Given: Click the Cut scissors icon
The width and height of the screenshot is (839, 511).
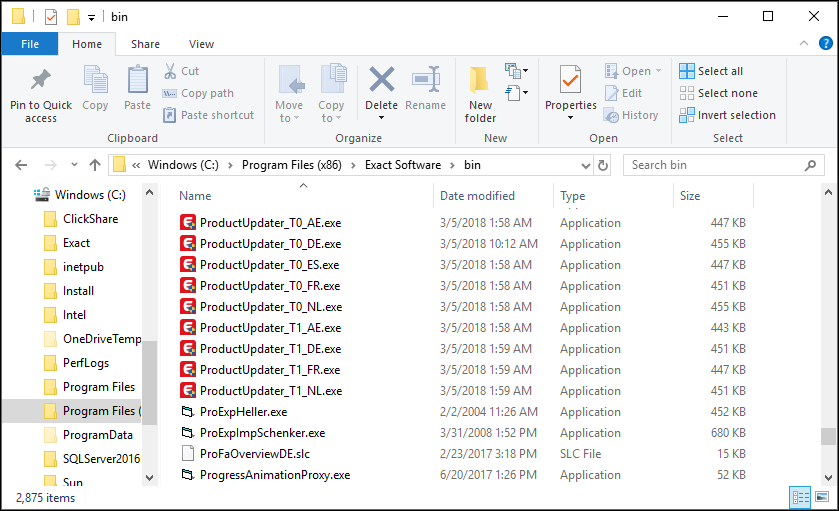Looking at the screenshot, I should [x=170, y=71].
